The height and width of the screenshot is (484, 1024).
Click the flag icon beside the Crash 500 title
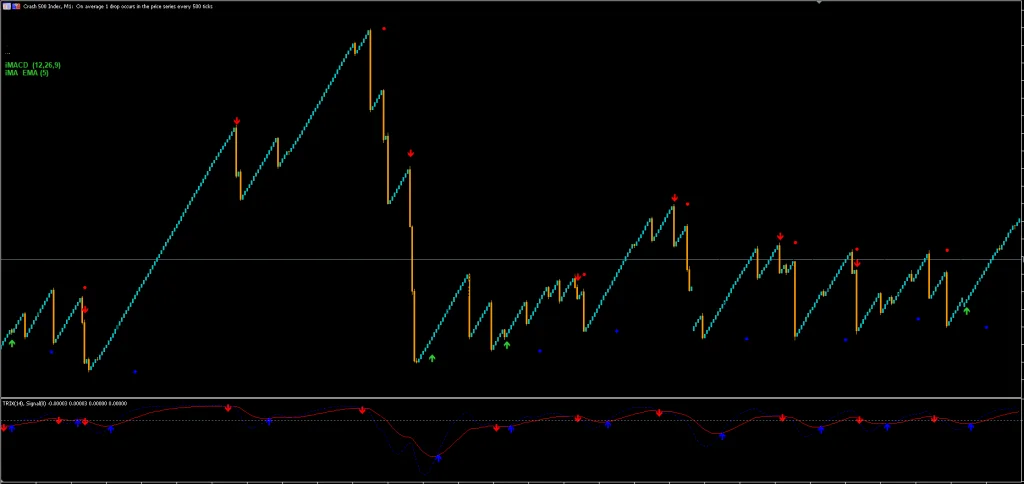[16, 6]
